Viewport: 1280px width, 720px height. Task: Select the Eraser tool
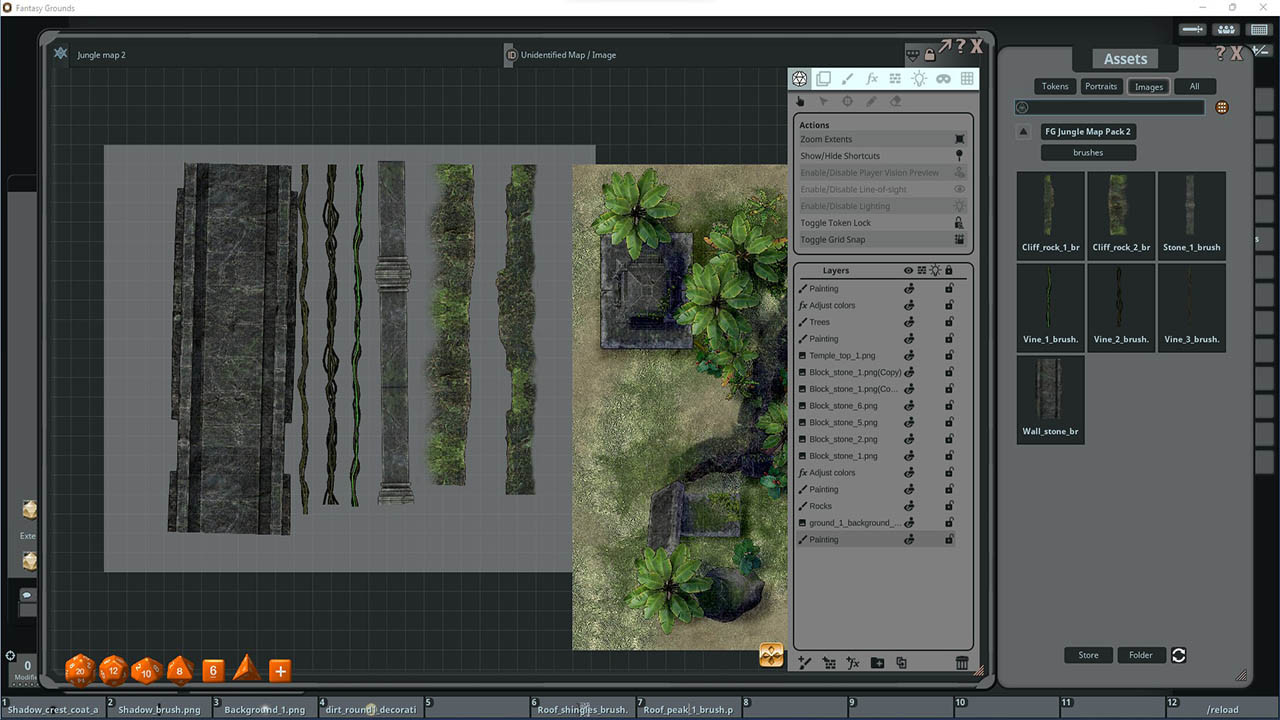(895, 100)
